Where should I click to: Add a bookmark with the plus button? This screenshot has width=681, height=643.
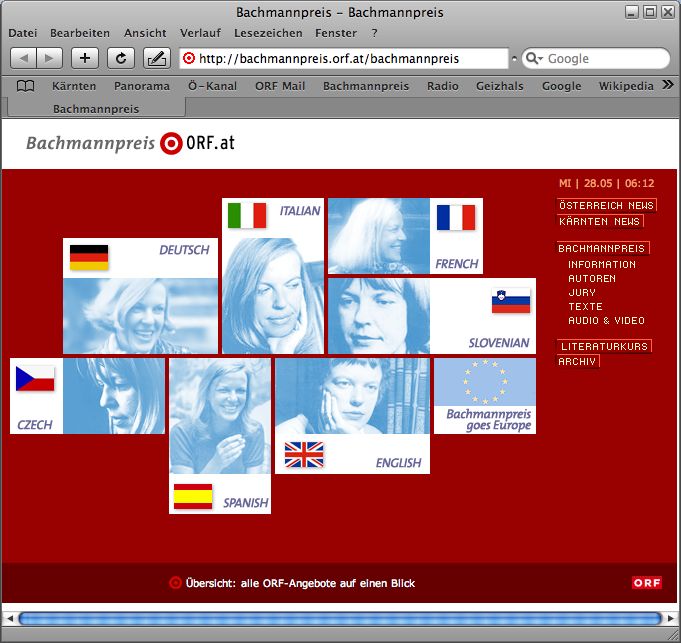[x=85, y=58]
